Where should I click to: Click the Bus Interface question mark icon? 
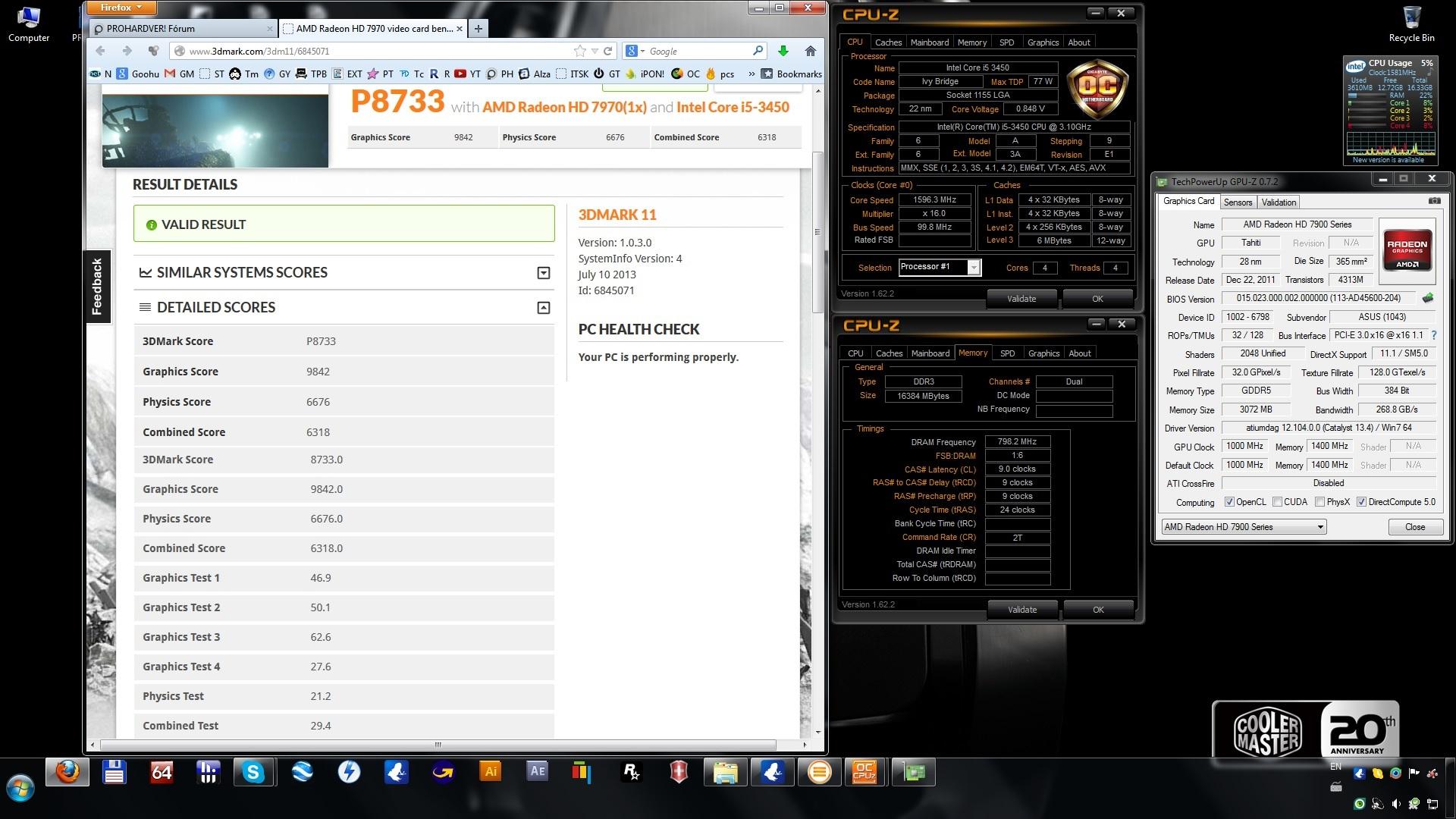point(1433,335)
